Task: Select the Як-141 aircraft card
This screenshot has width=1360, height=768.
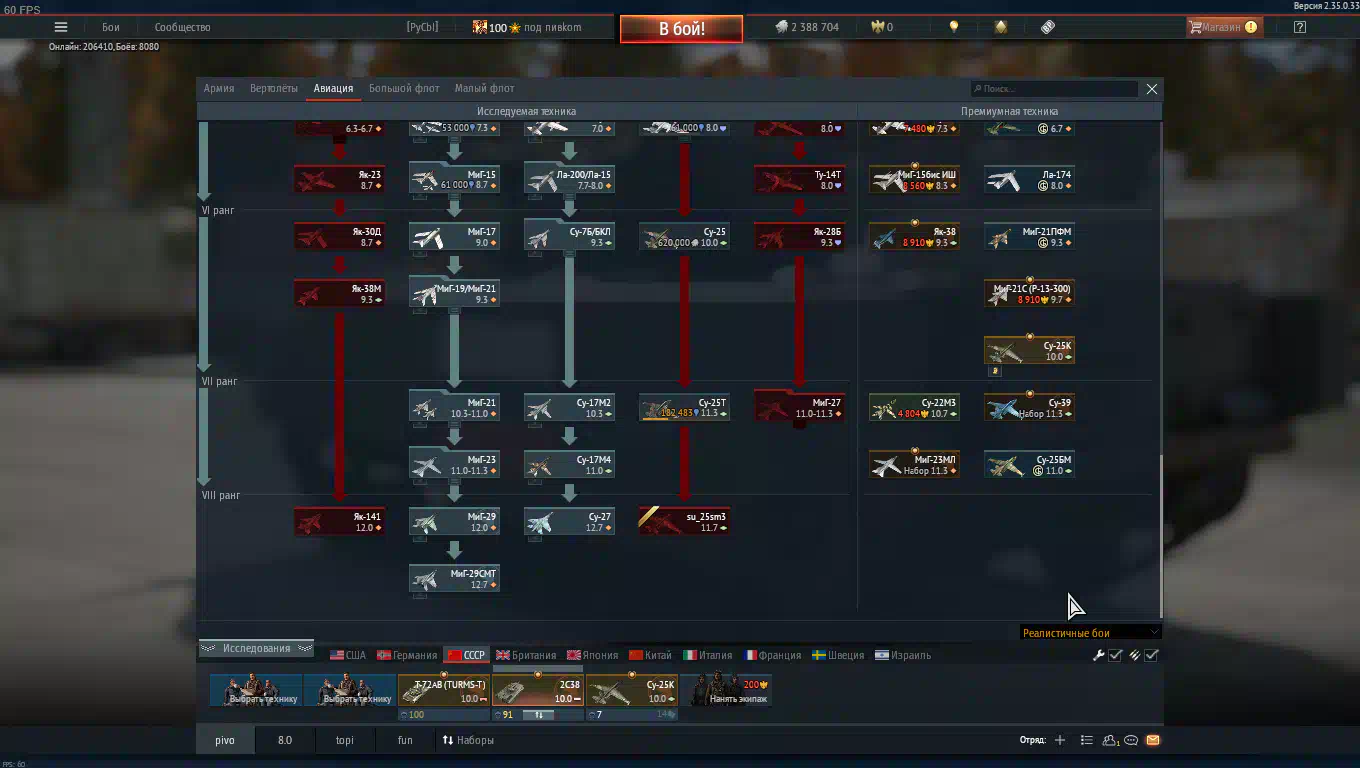Action: pos(339,522)
